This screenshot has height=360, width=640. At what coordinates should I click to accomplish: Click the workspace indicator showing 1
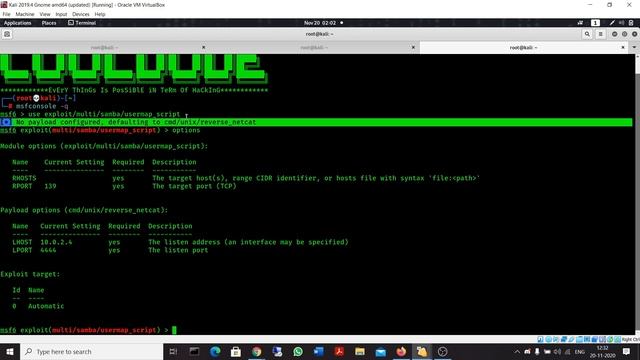tap(596, 23)
